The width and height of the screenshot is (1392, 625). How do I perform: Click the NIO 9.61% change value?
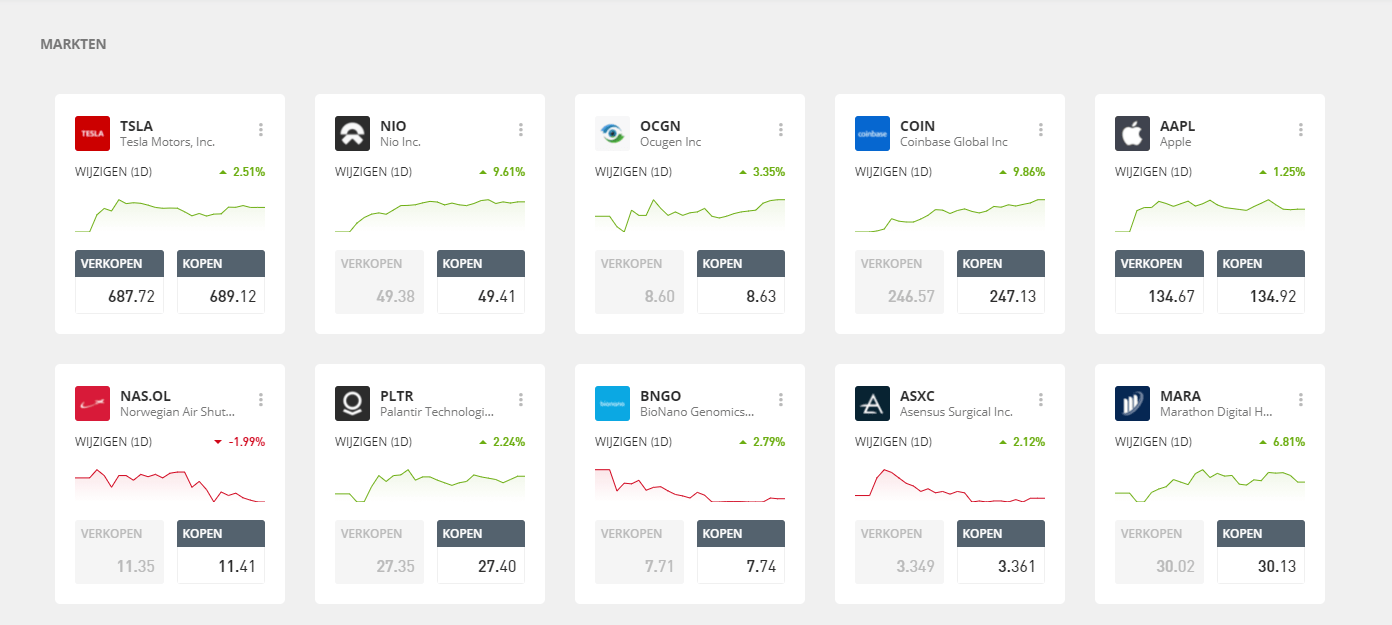tap(509, 172)
